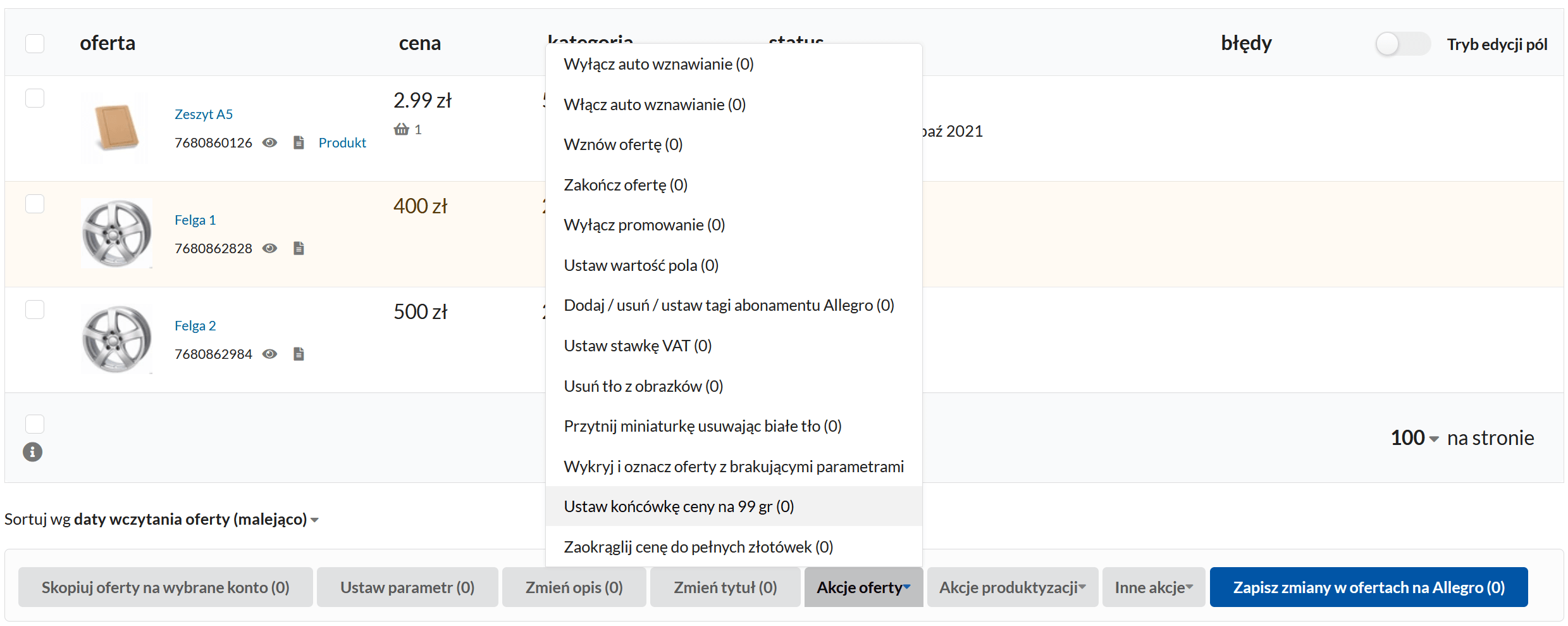Expand the Akcje produktyzacji dropdown
The height and width of the screenshot is (626, 1568).
1012,587
